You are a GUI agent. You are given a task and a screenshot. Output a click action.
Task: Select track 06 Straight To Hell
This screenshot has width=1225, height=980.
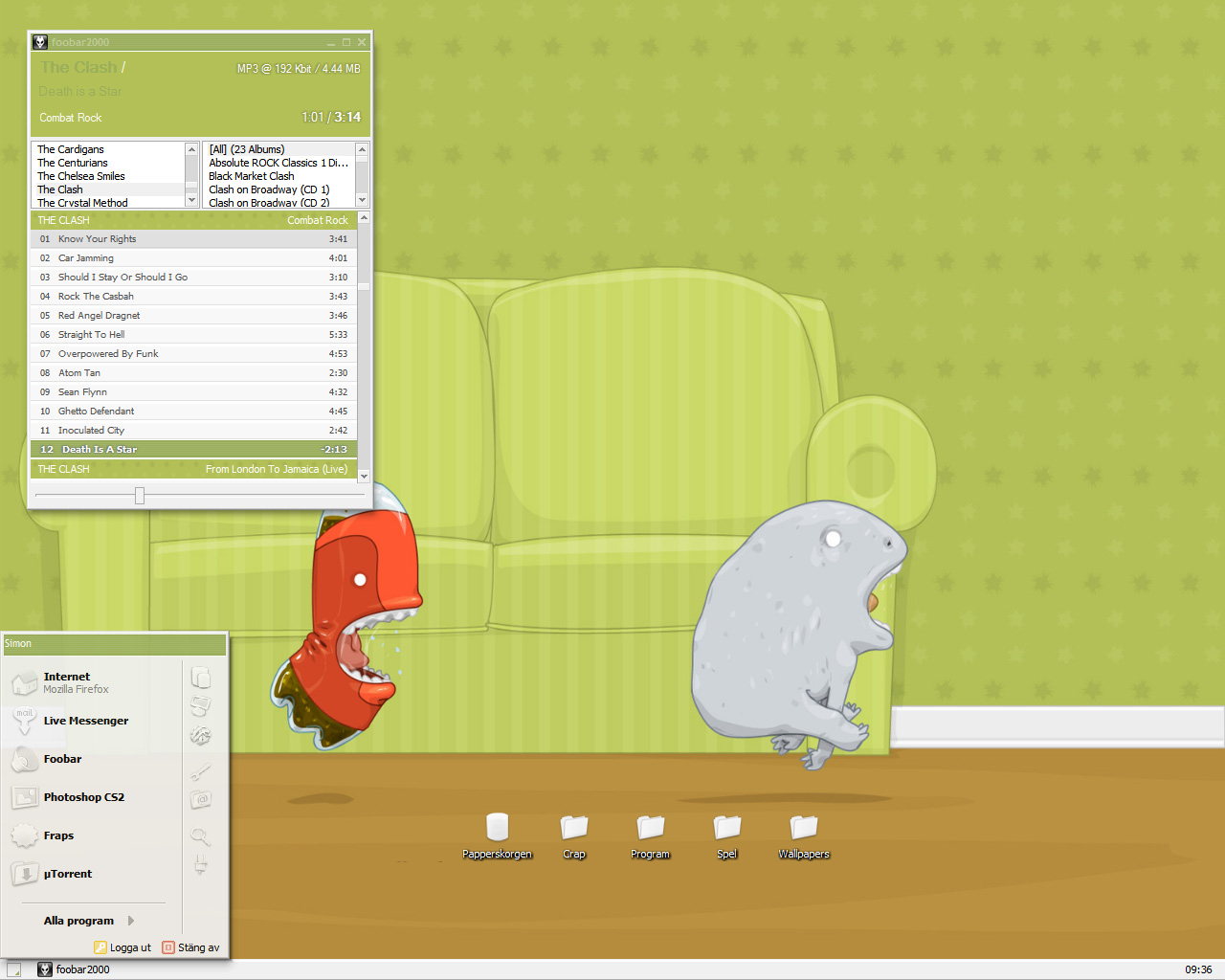click(193, 335)
